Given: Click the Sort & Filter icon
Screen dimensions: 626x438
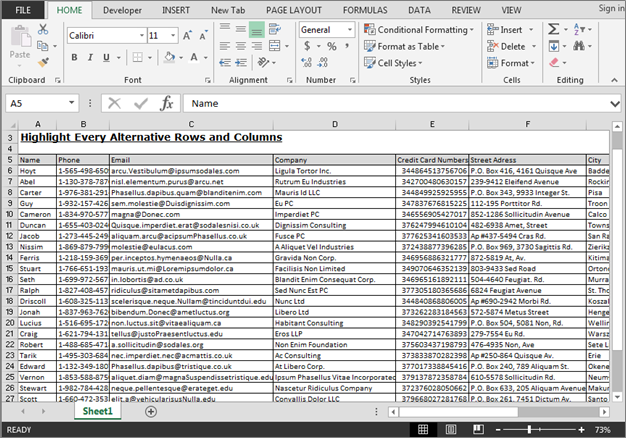Looking at the screenshot, I should (x=579, y=29).
